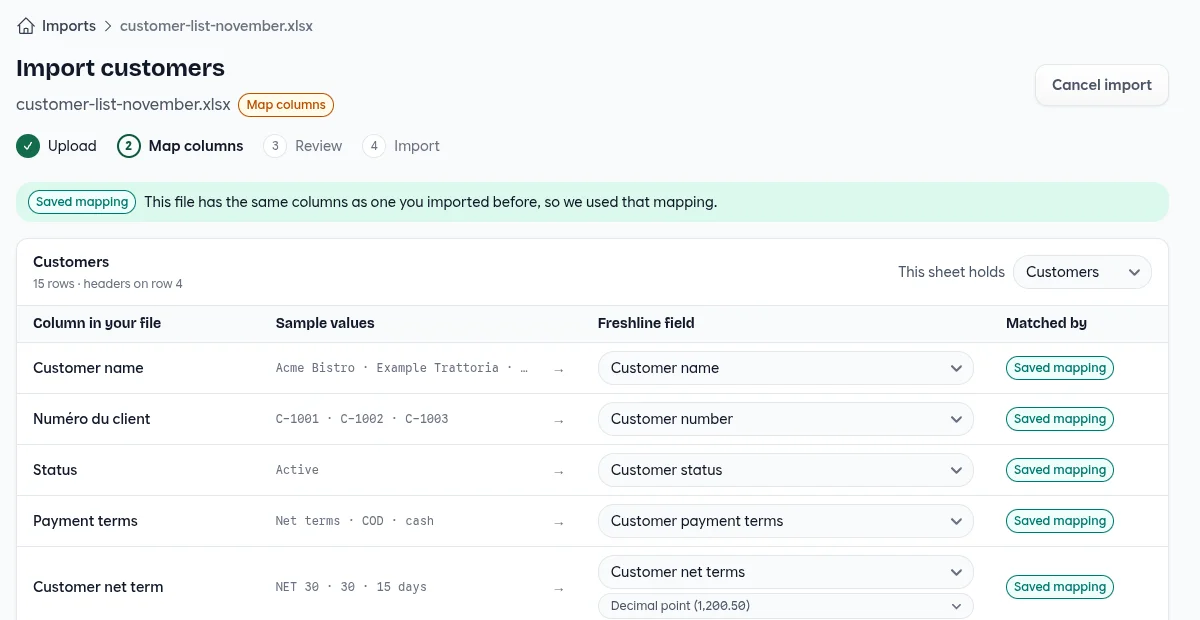Image resolution: width=1200 pixels, height=620 pixels.
Task: Click sample values 'C-1001 · C-1002 · C-1003'
Action: [x=362, y=419]
